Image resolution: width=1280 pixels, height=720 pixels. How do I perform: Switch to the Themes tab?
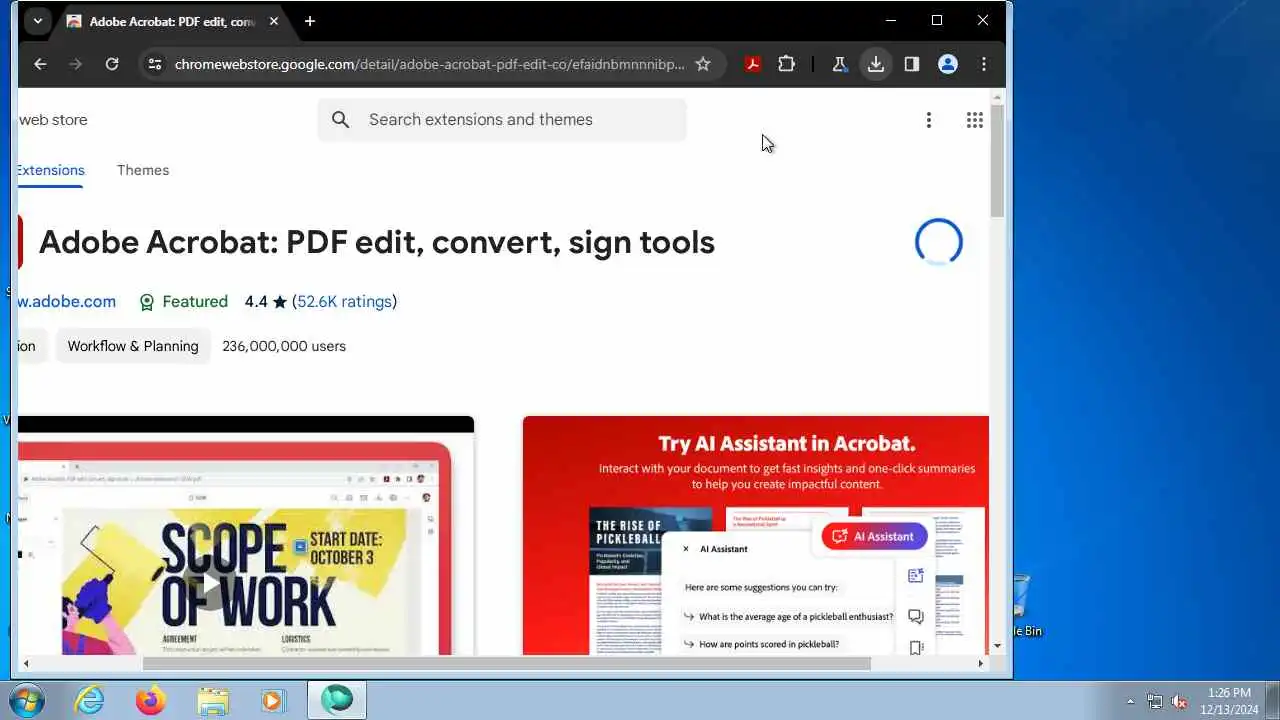pos(143,170)
